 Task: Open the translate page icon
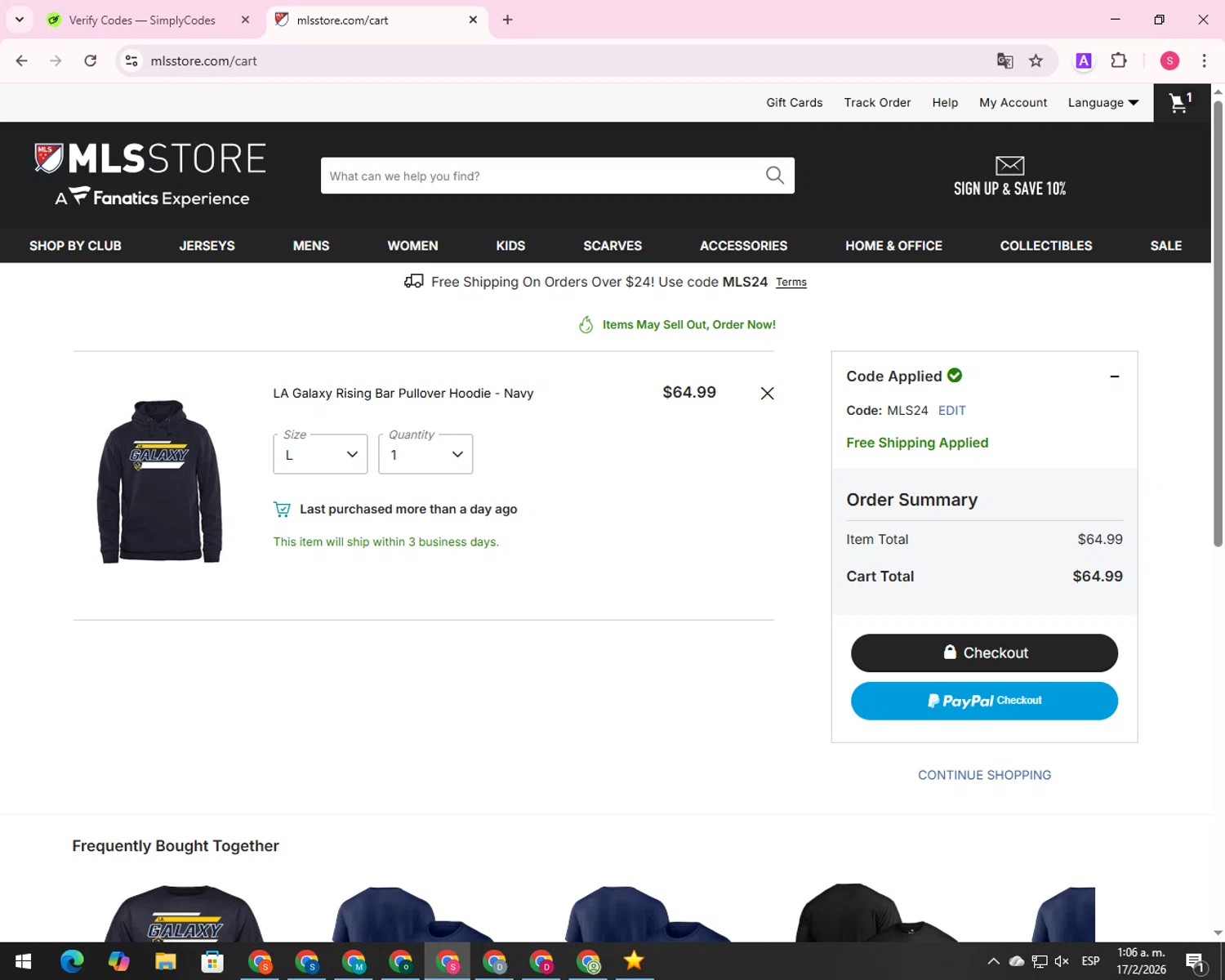(1004, 60)
